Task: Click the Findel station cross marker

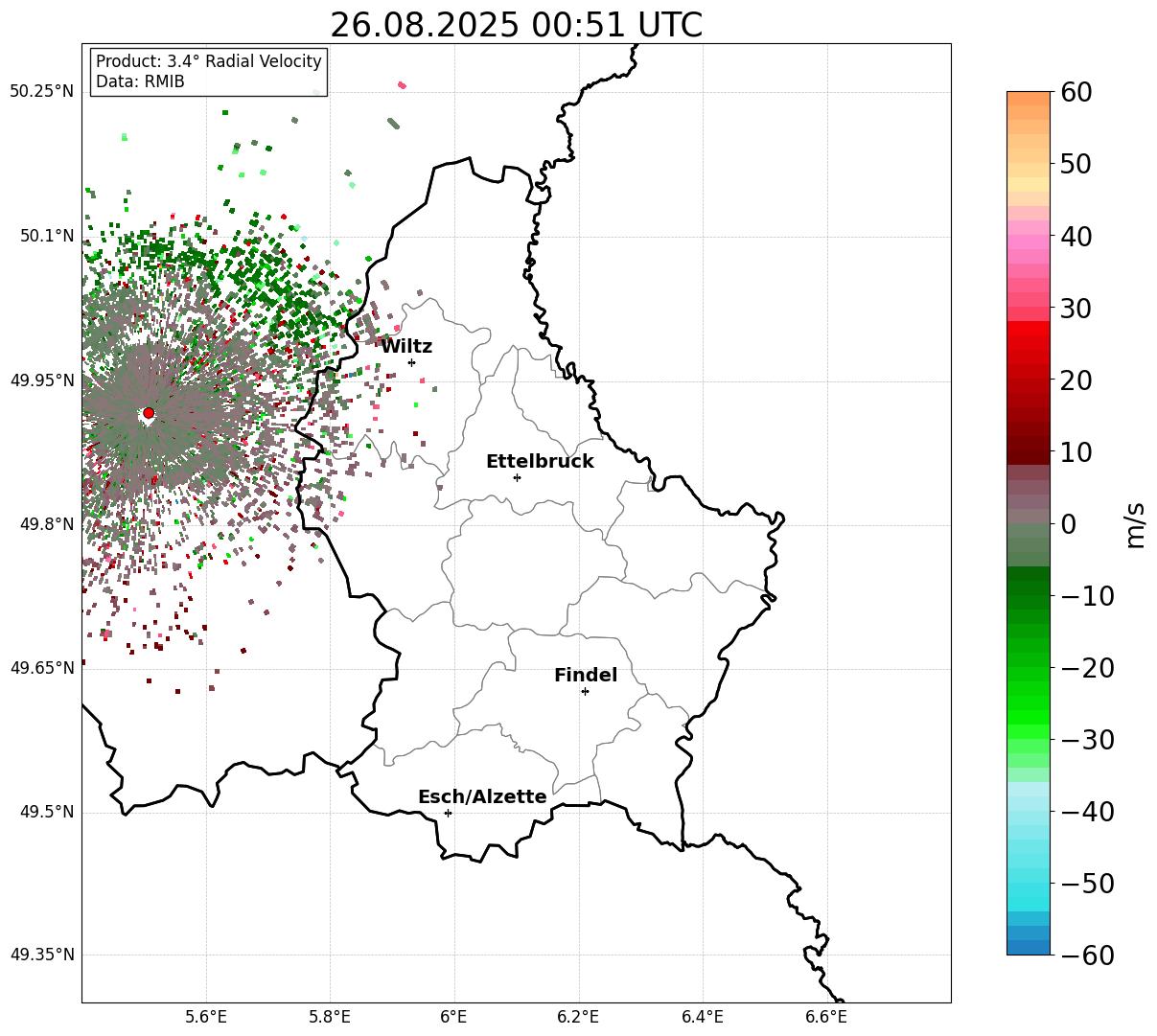Action: click(x=585, y=691)
